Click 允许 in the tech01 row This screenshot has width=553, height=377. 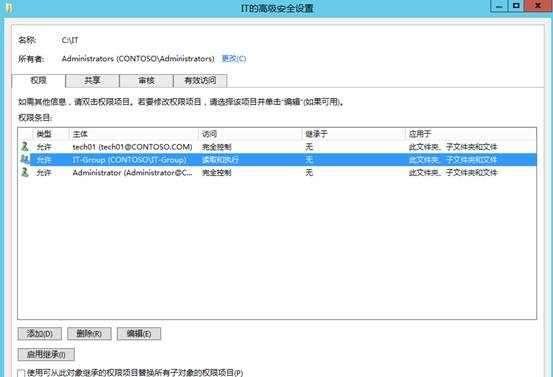[44, 147]
